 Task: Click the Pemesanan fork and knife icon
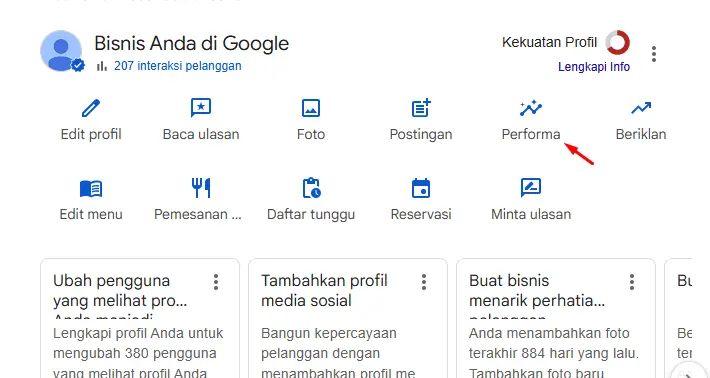(201, 188)
